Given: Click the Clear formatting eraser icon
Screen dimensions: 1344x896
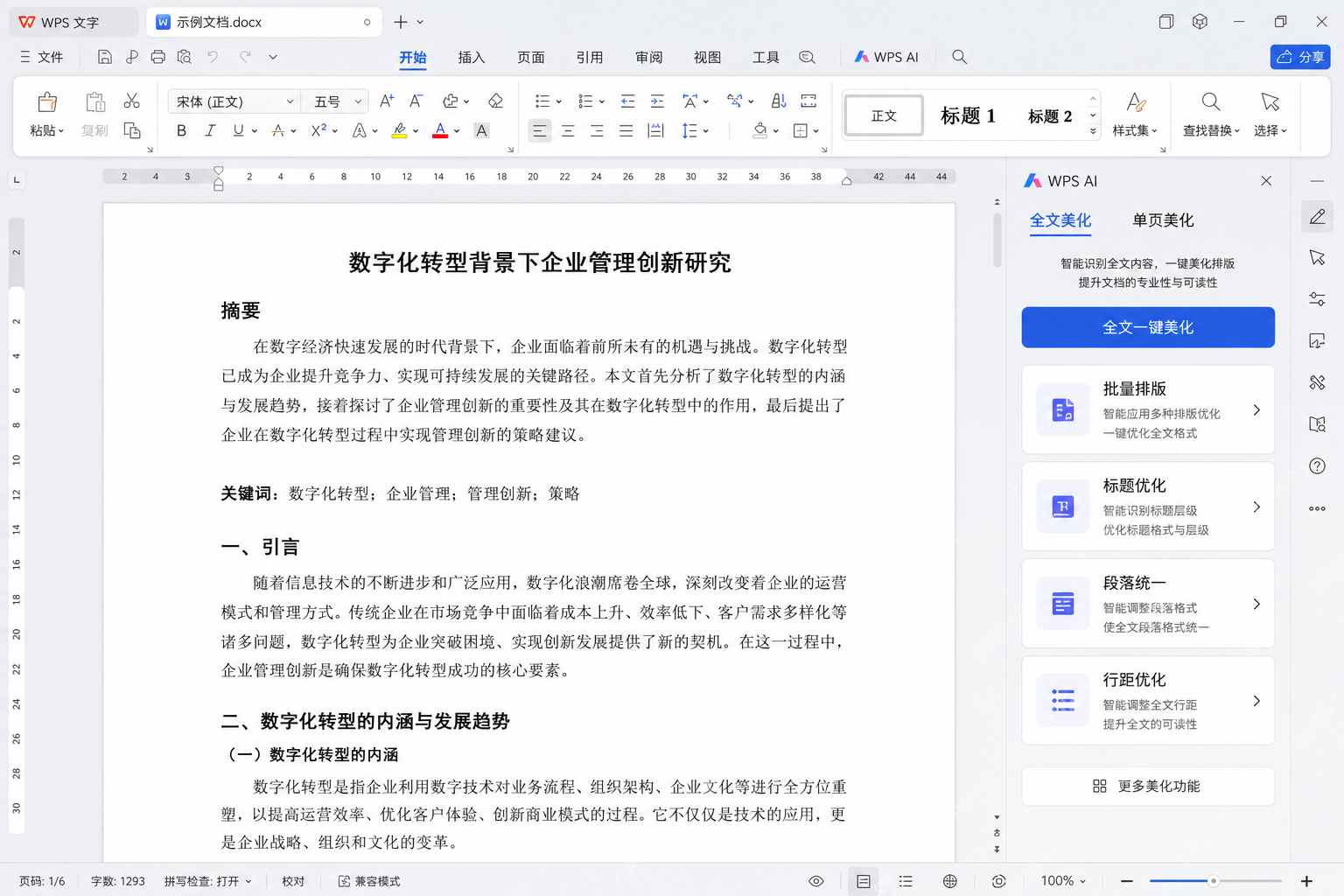Looking at the screenshot, I should point(495,101).
